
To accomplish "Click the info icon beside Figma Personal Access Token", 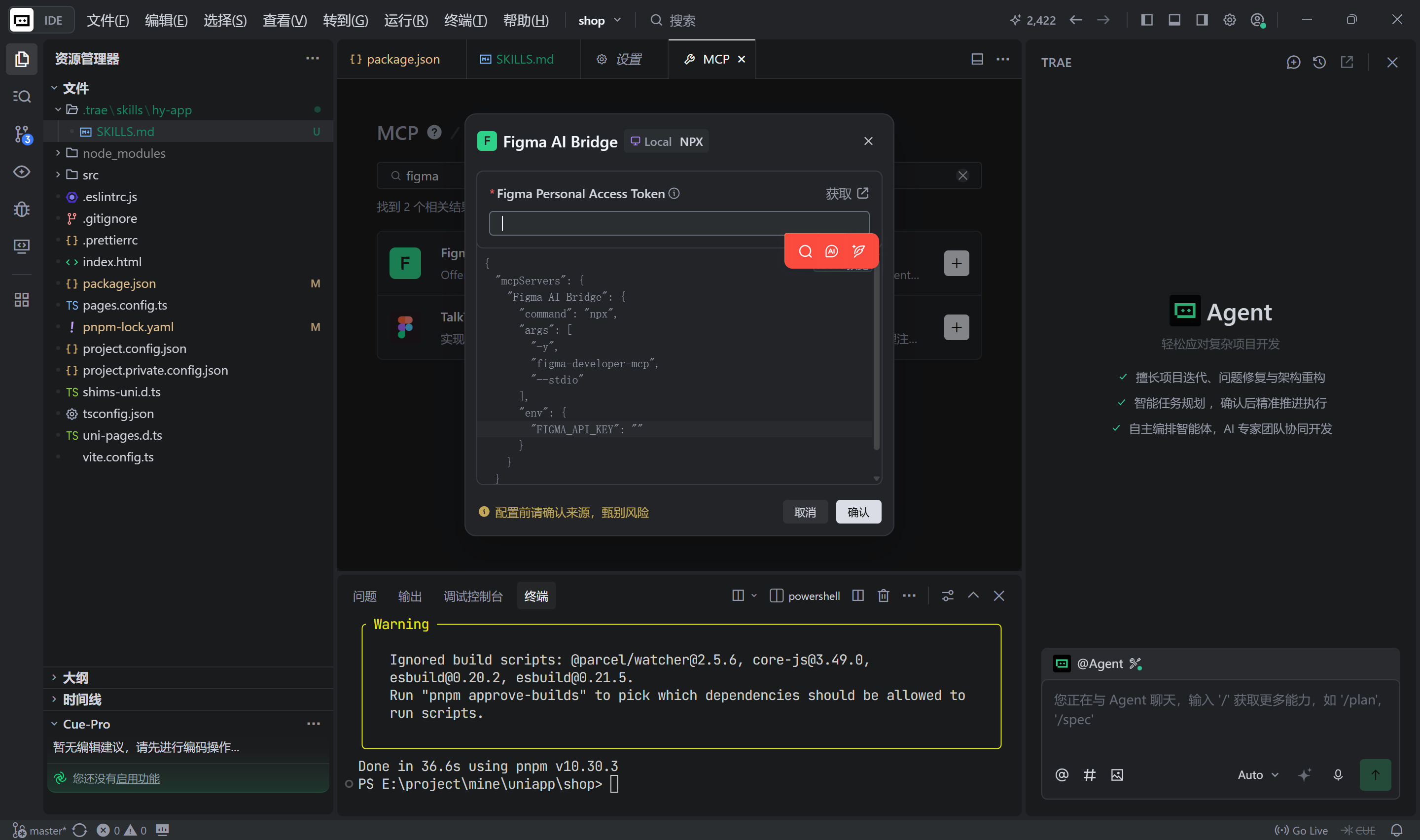I will (674, 194).
